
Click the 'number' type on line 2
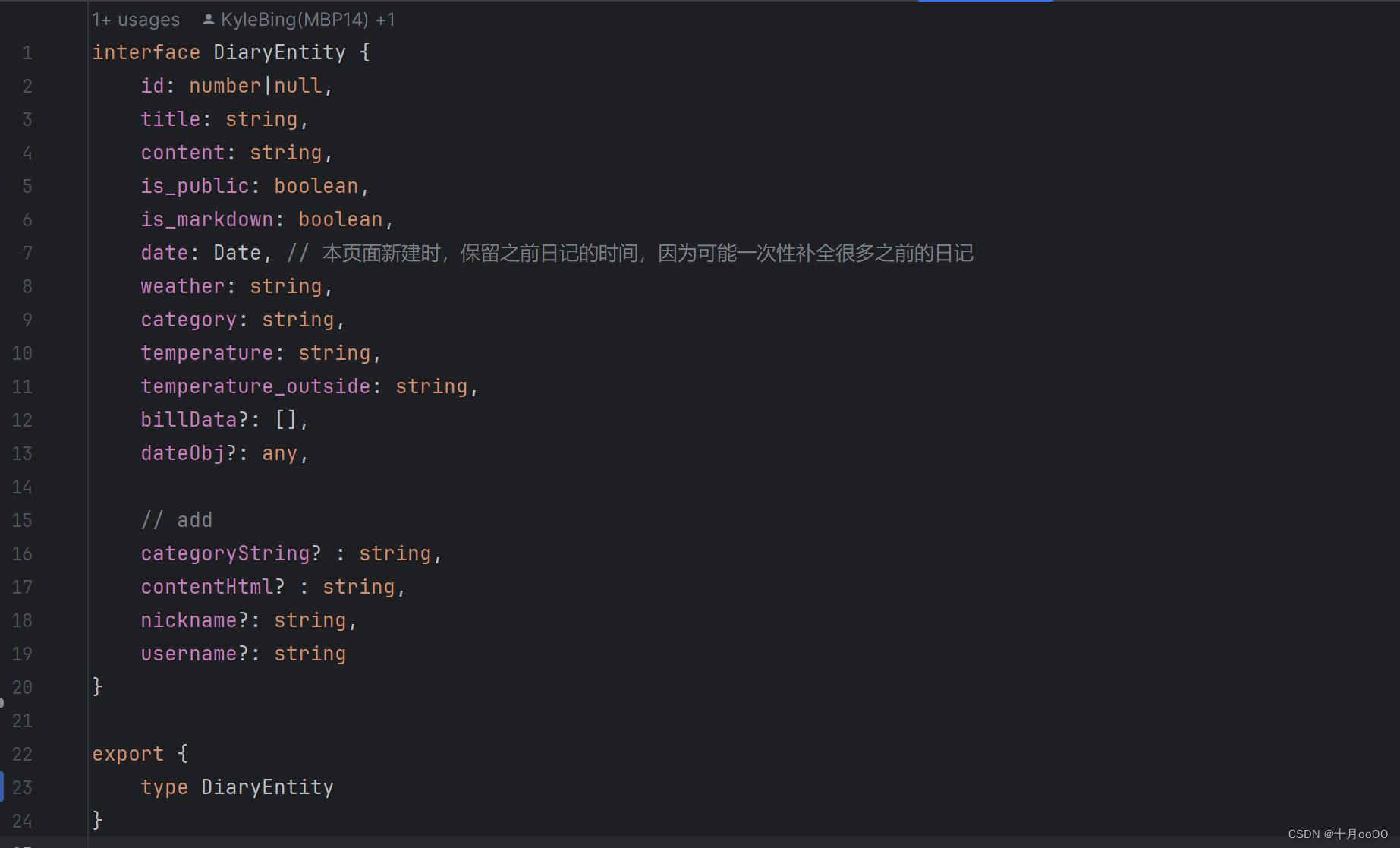coord(225,86)
